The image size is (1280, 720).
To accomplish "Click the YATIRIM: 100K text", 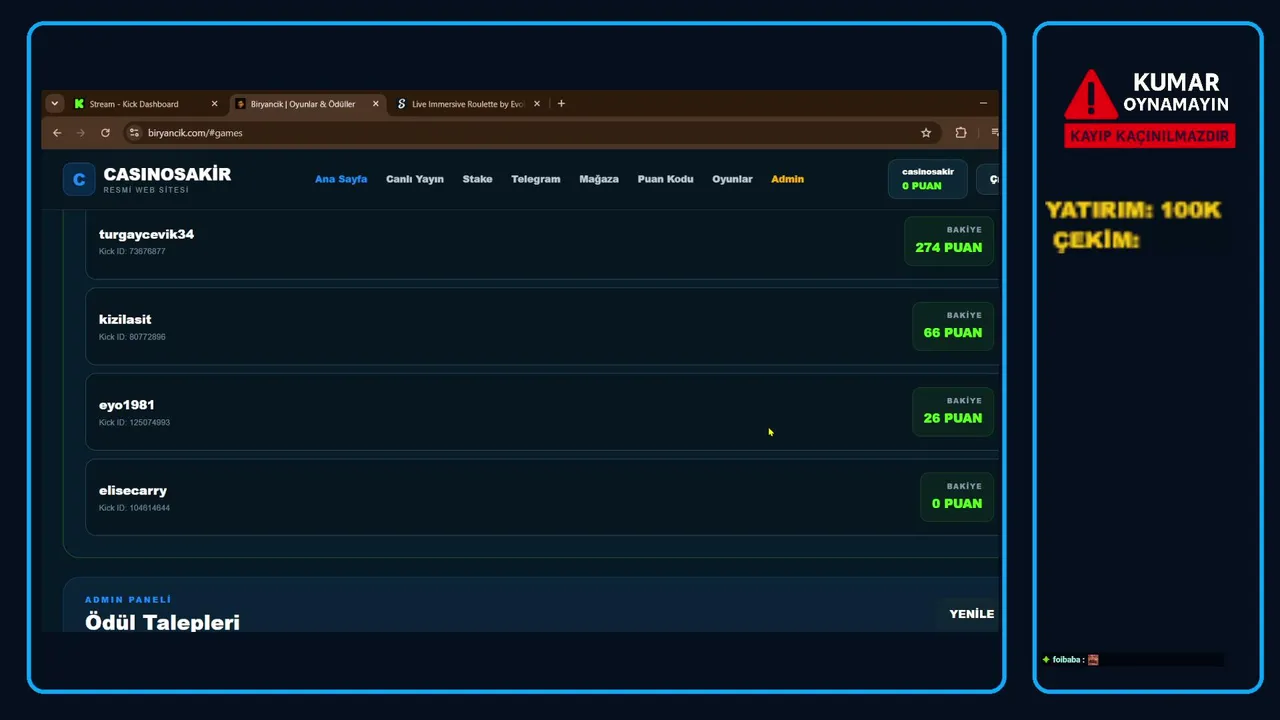I will (x=1133, y=210).
